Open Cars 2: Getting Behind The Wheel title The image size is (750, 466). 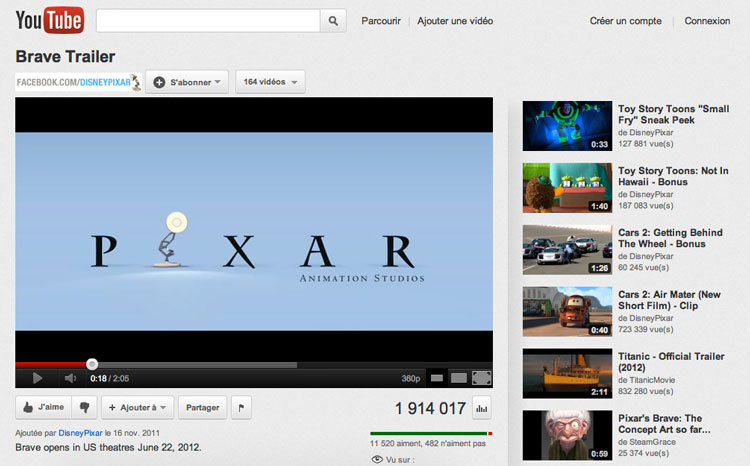670,238
